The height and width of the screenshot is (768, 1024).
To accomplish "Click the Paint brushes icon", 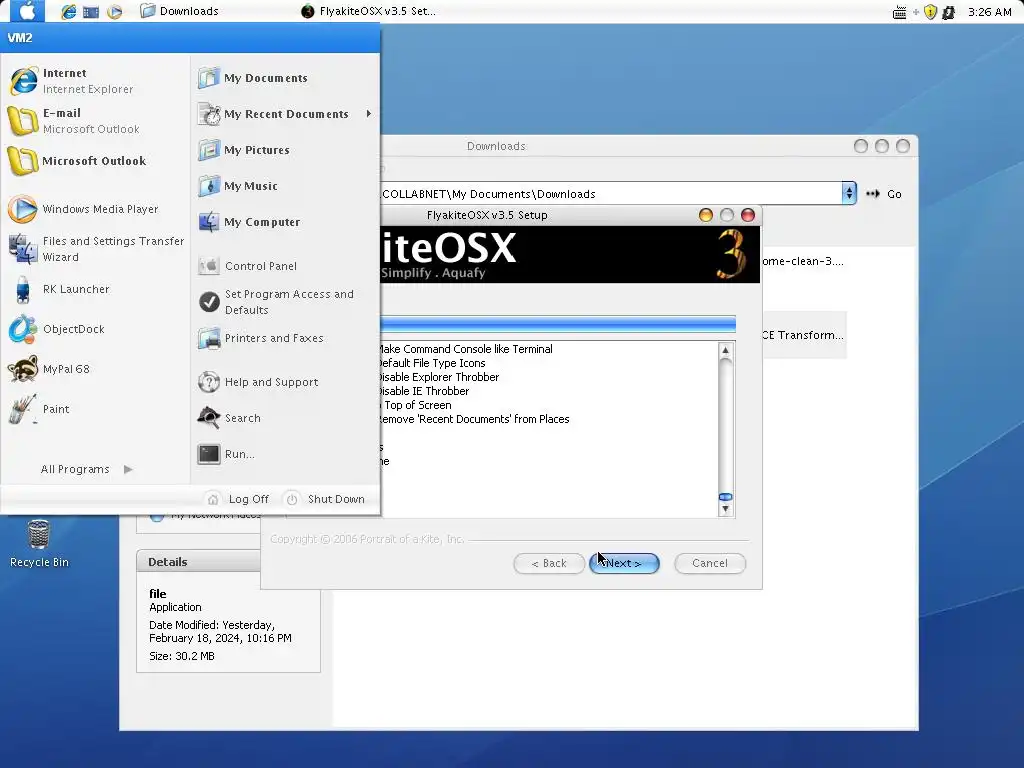I will [23, 409].
